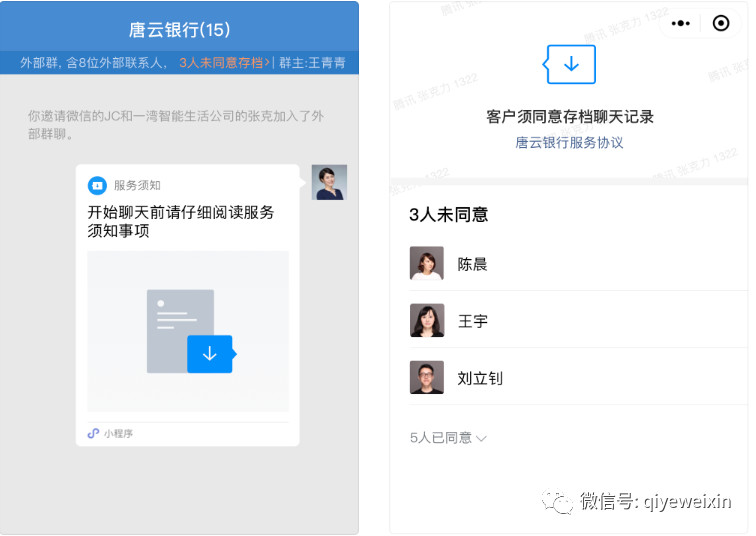Image resolution: width=756 pixels, height=536 pixels.
Task: Click the 服务须知 label in the card
Action: [137, 186]
